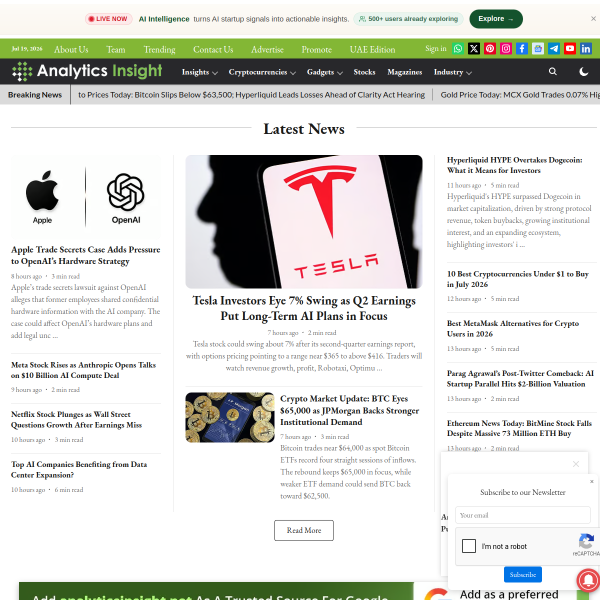Open the YouTube social icon
The width and height of the screenshot is (600, 600).
pyautogui.click(x=570, y=49)
